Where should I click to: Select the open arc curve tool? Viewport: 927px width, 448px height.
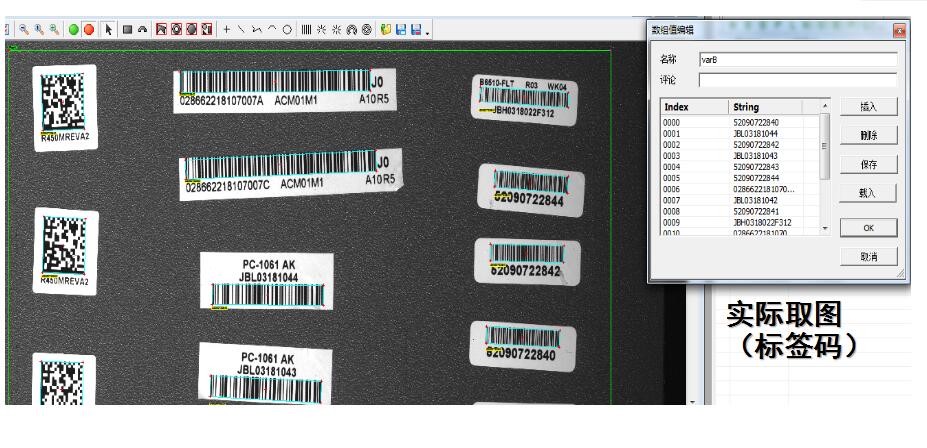[272, 29]
